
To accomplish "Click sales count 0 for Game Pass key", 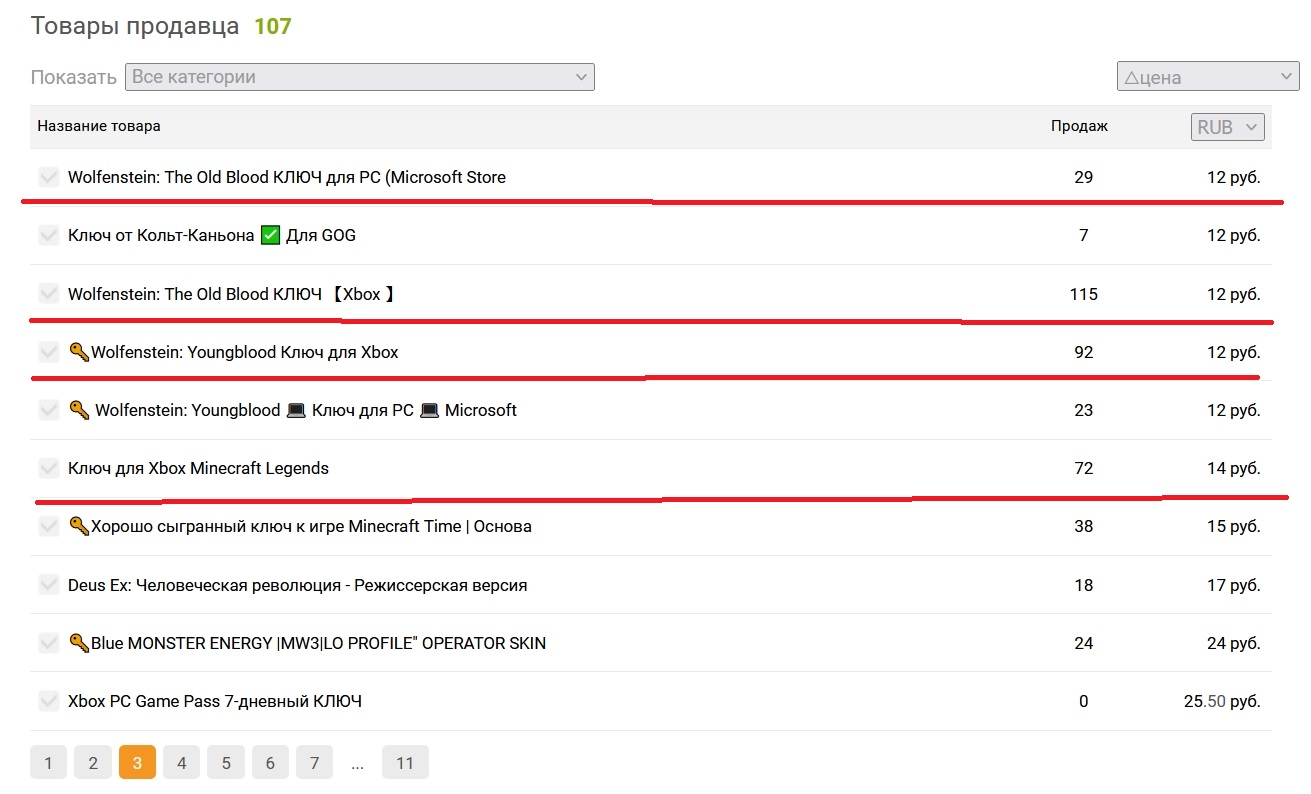I will (1084, 701).
